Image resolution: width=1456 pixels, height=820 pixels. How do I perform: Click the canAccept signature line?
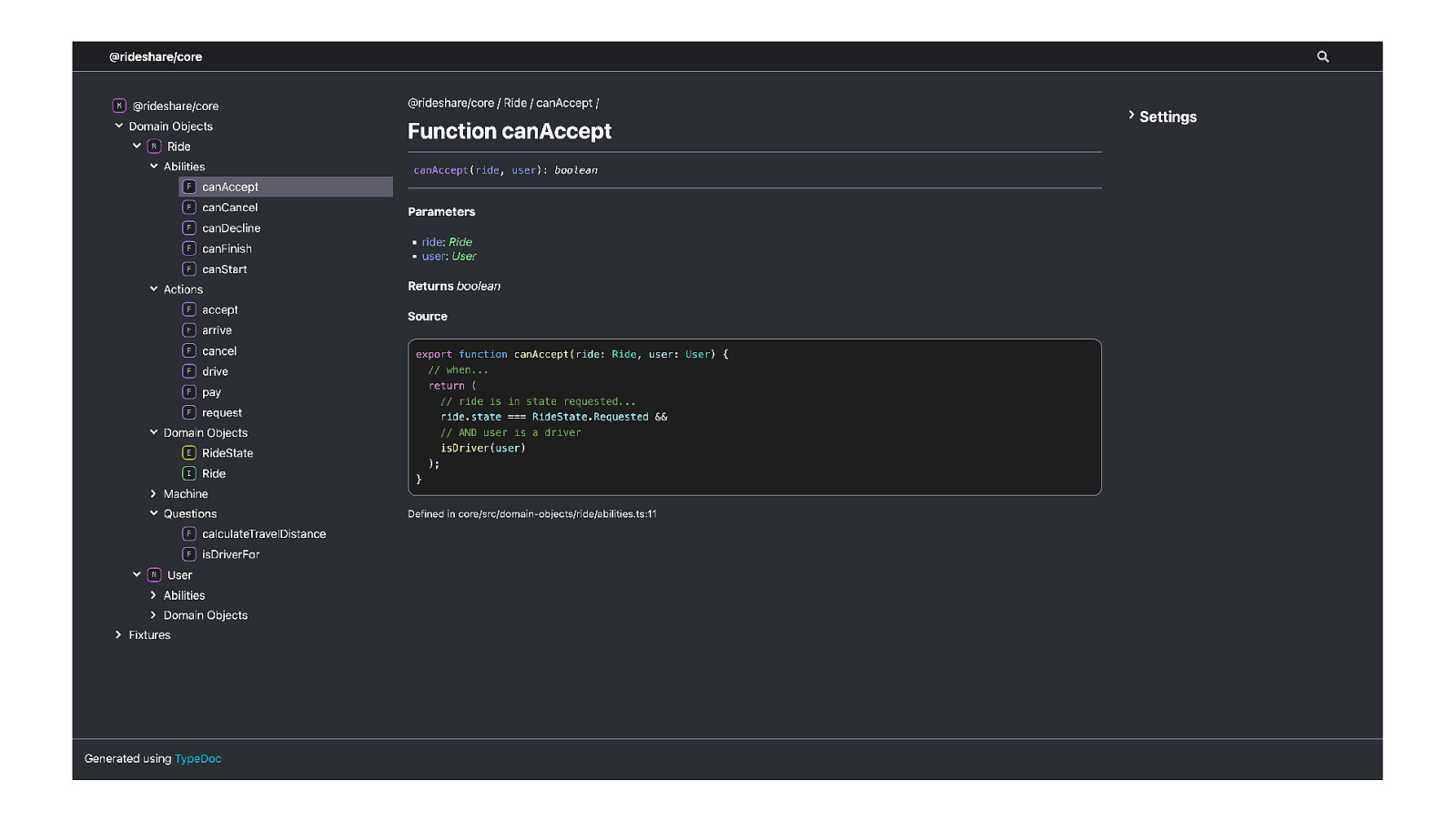click(x=505, y=170)
